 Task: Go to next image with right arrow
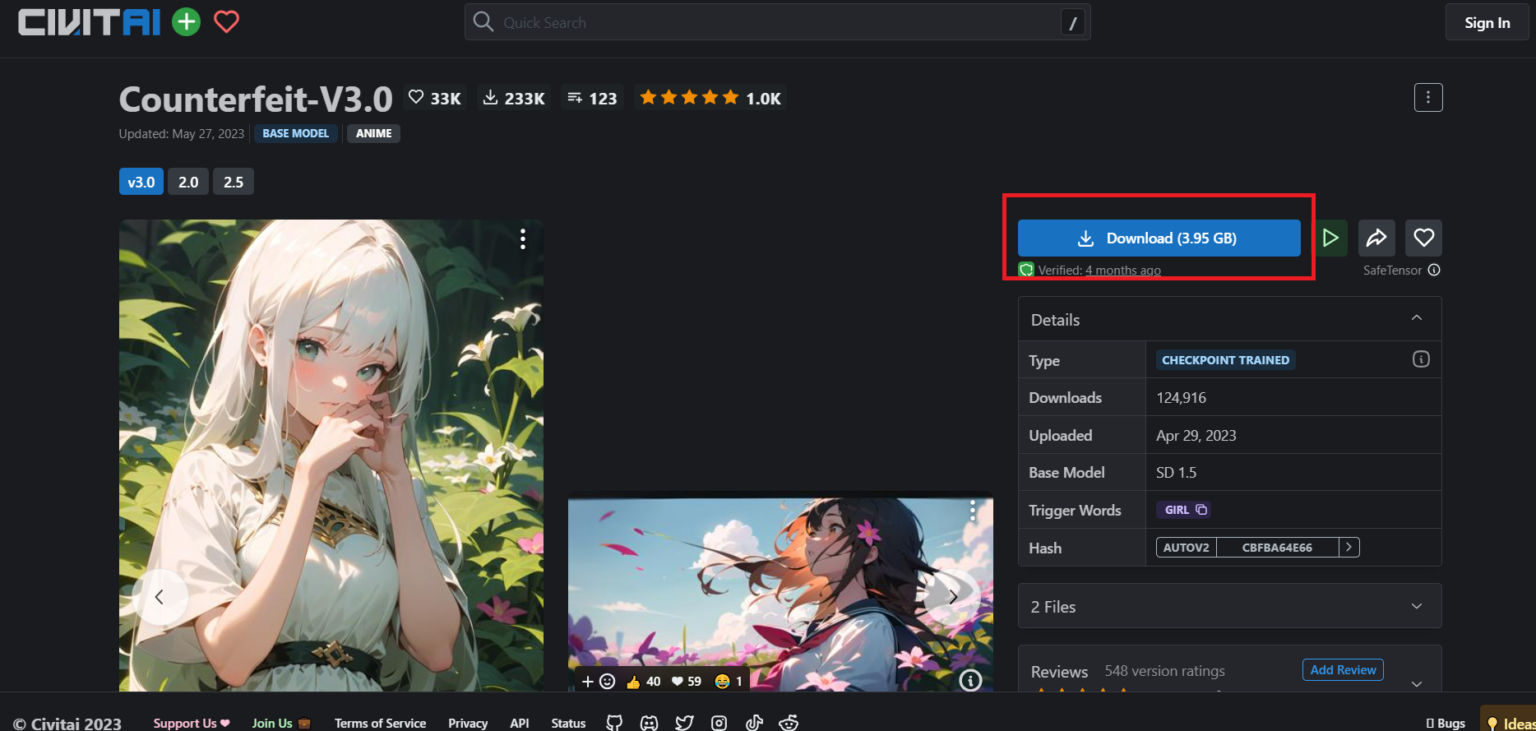pyautogui.click(x=952, y=597)
